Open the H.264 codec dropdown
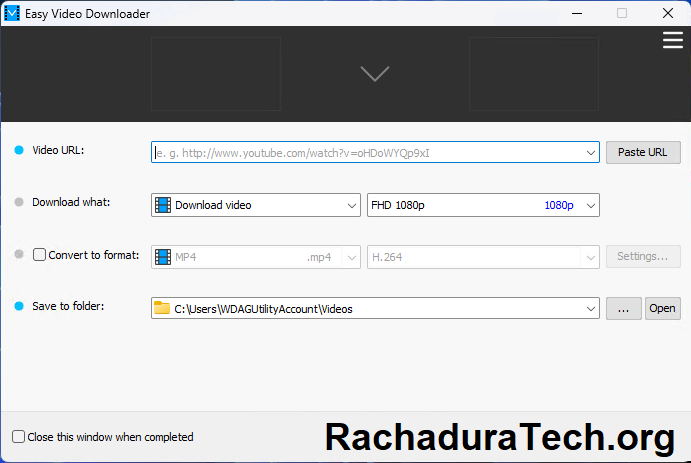This screenshot has height=463, width=691. 591,257
